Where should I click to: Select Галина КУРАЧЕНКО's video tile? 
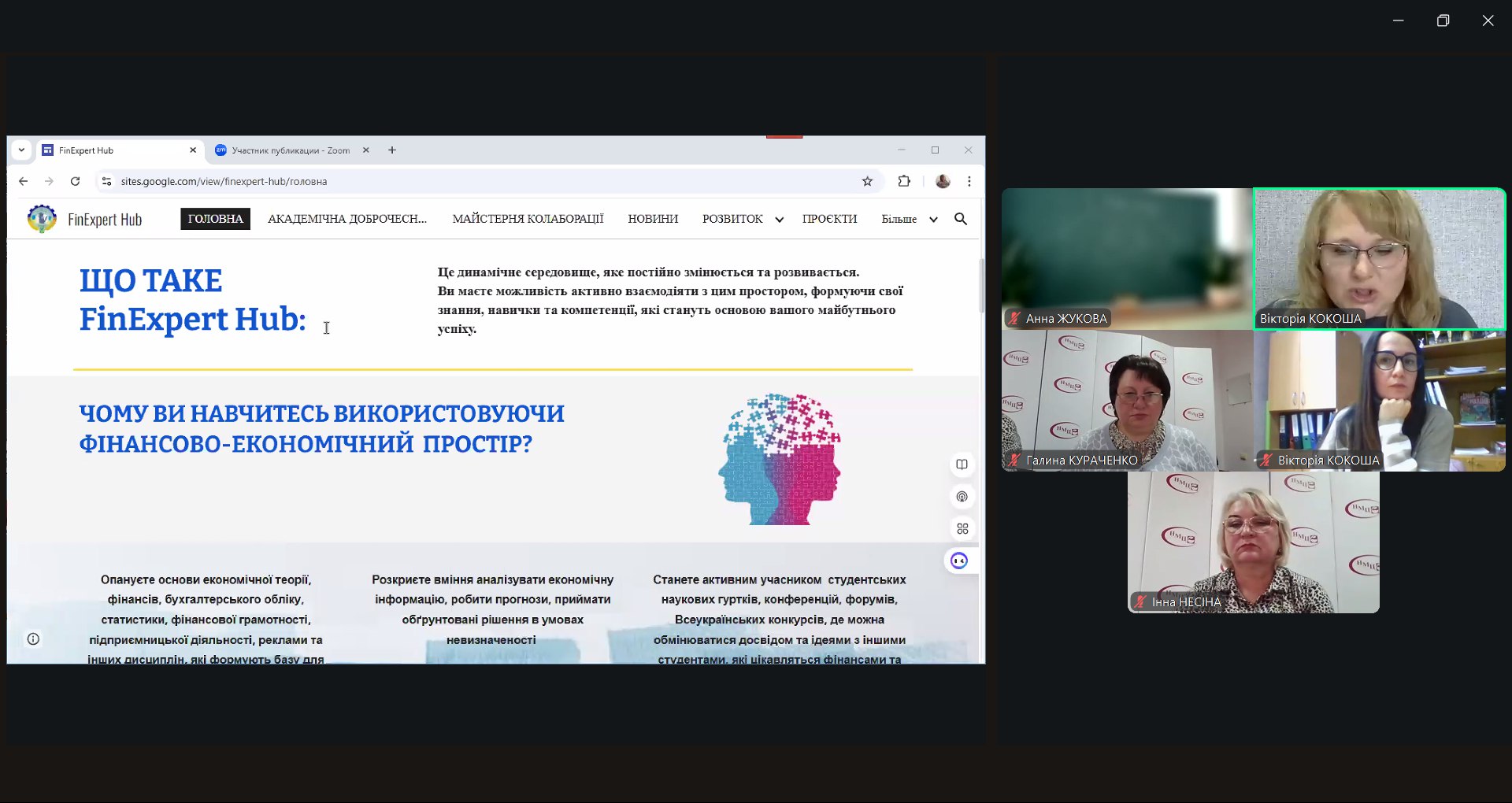click(1127, 401)
